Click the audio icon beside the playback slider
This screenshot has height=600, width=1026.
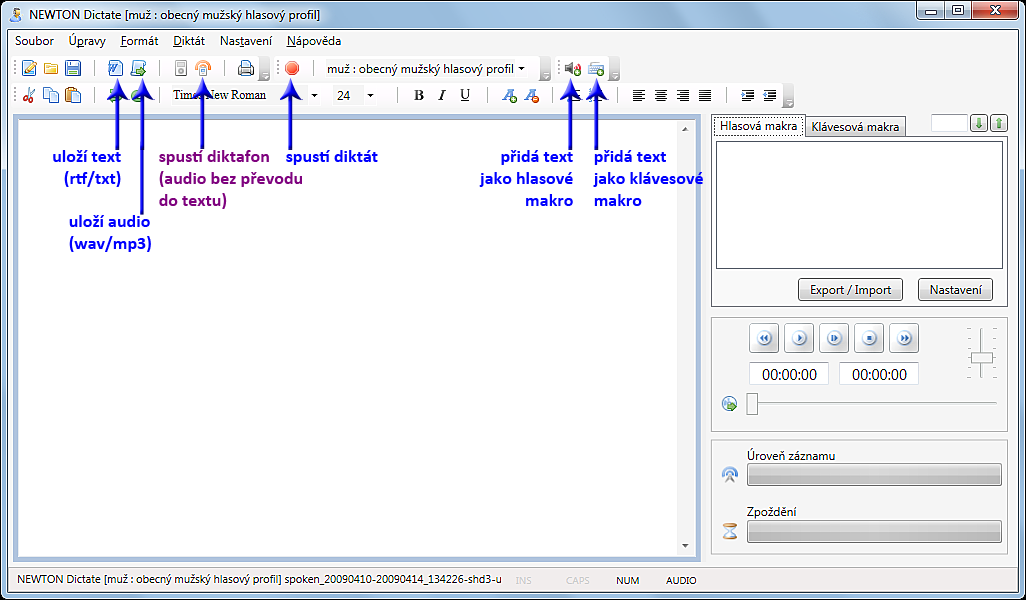729,404
